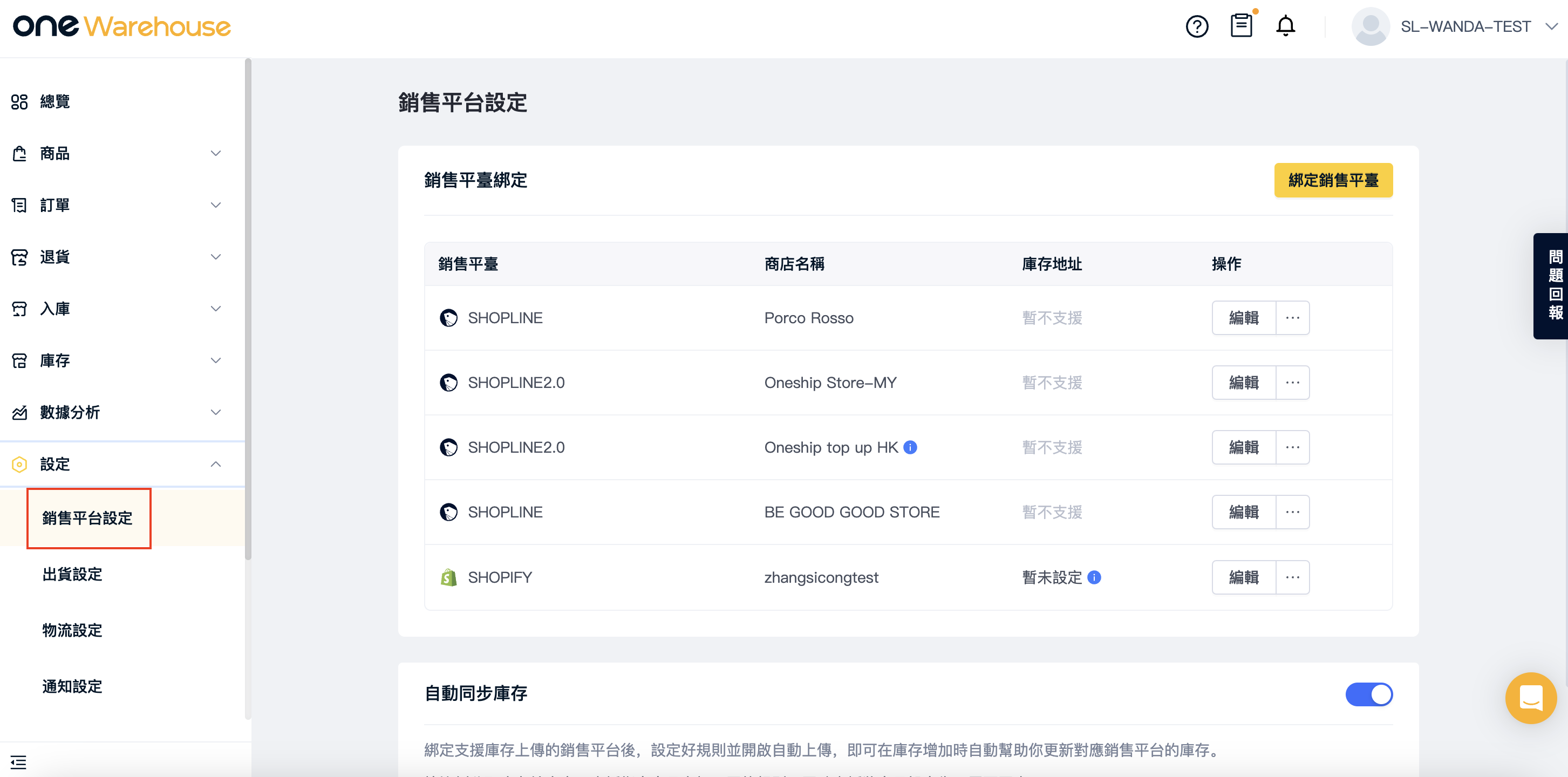Screen dimensions: 1568x777
Task: Open more options for BE GOOD GOOD STORE row
Action: pyautogui.click(x=1292, y=512)
